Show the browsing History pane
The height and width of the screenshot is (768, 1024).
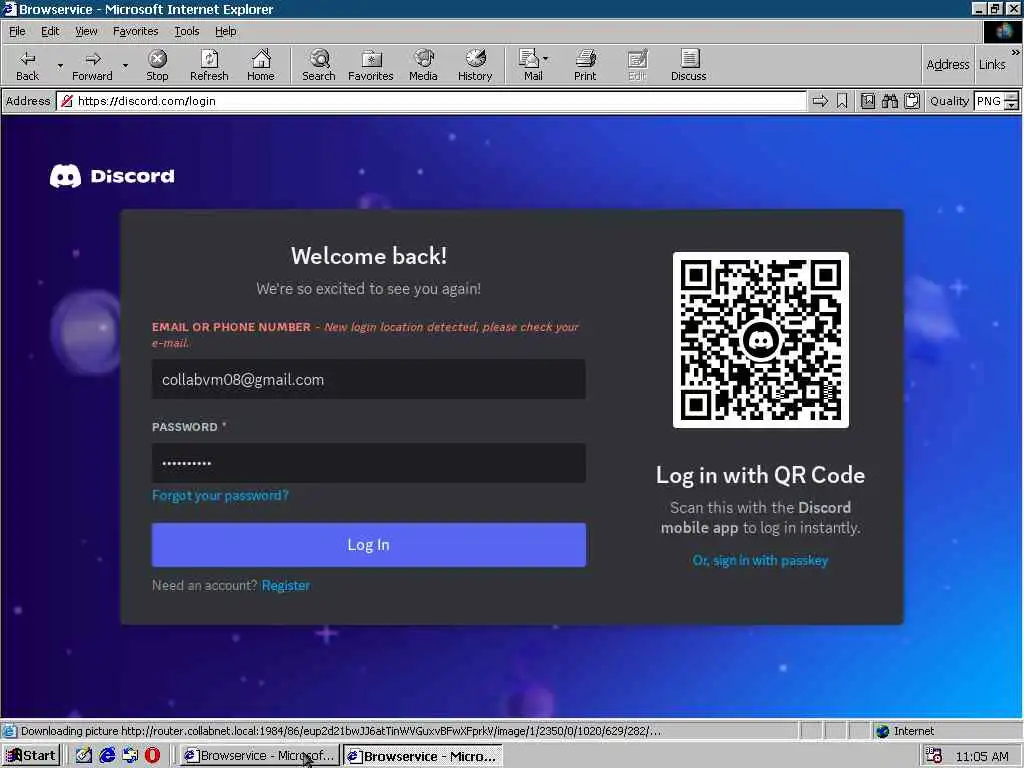click(475, 65)
